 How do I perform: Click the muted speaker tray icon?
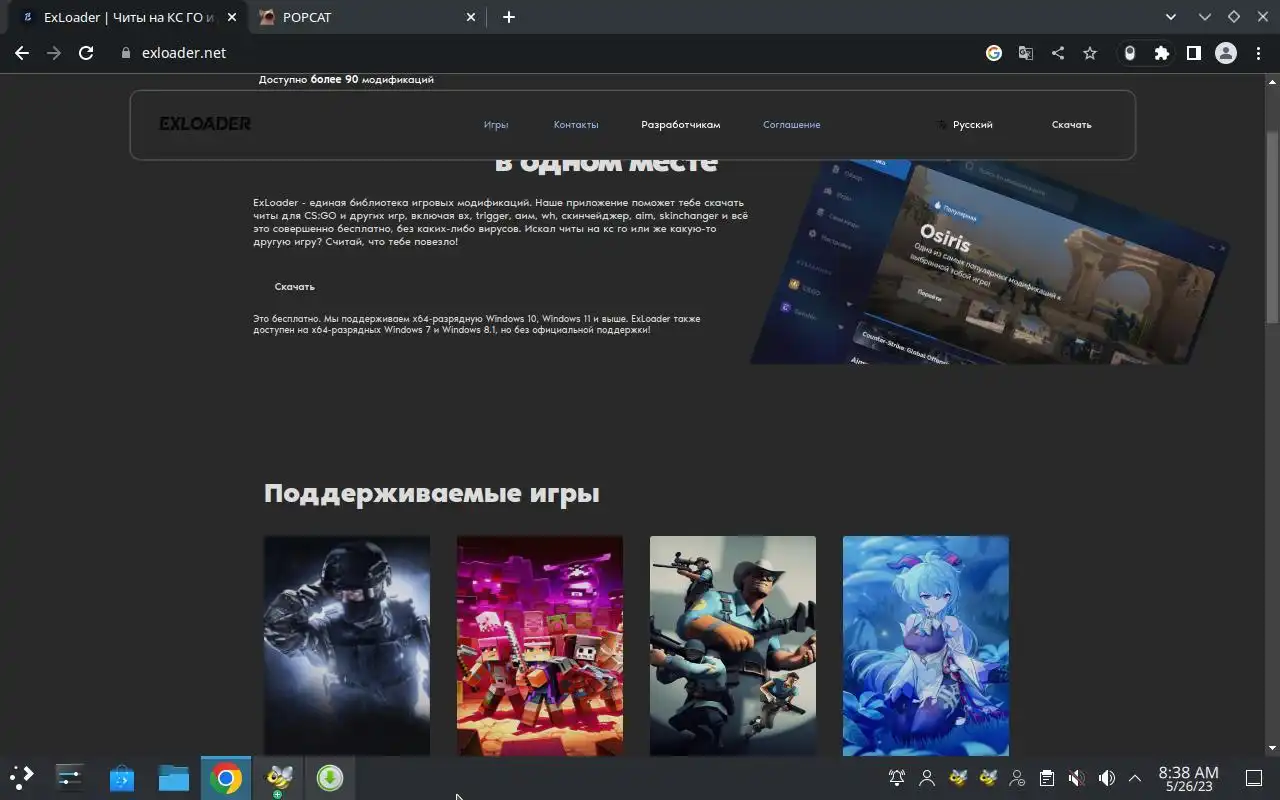1077,777
